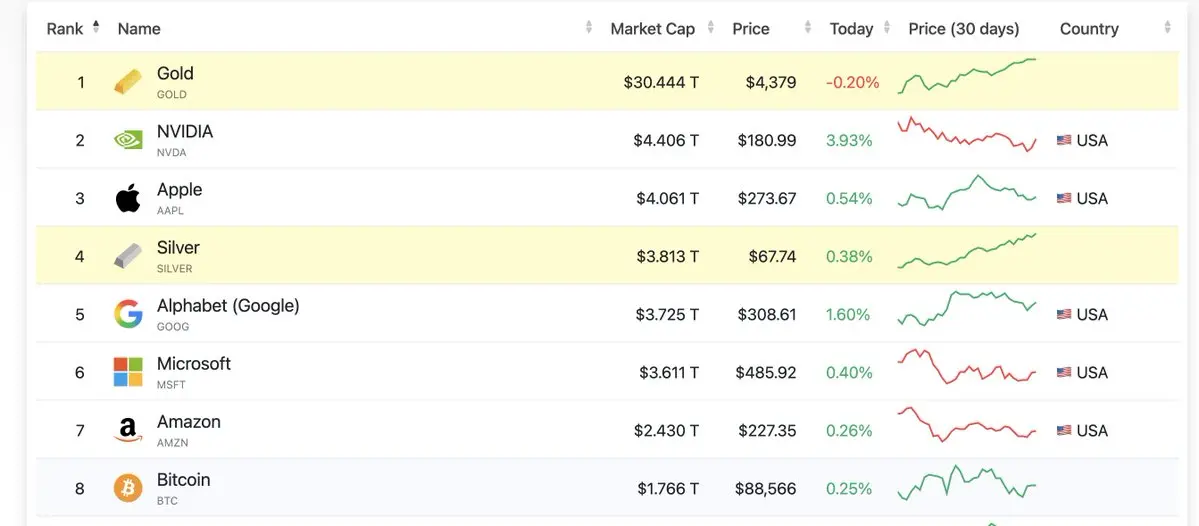Click the Microsoft logo icon
This screenshot has height=526, width=1199.
coord(128,372)
